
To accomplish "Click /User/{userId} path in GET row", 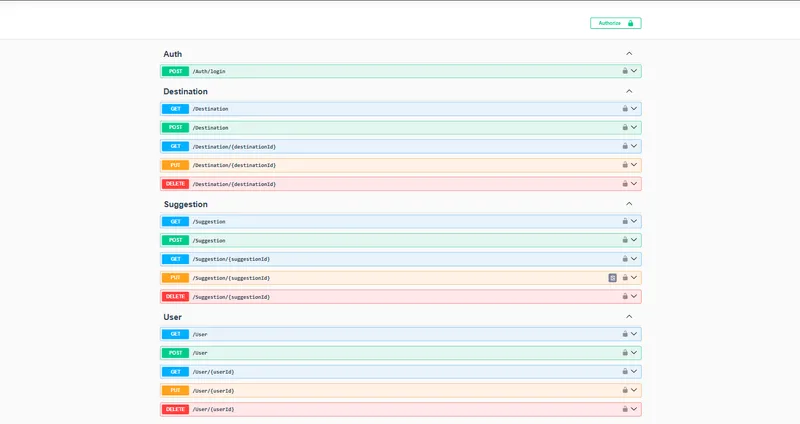I will click(x=213, y=372).
